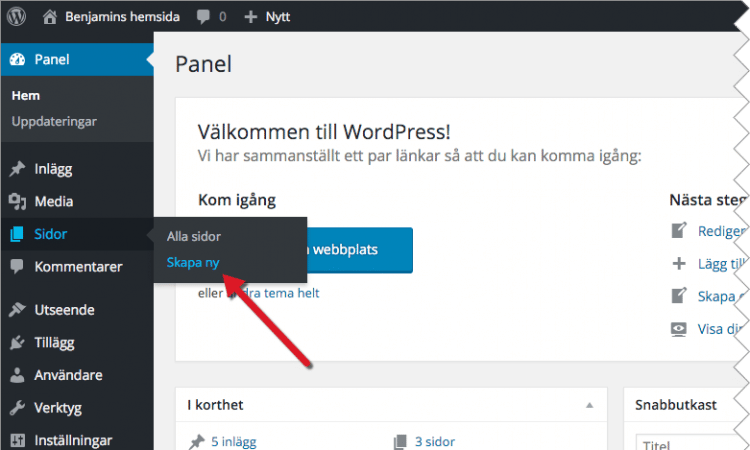Click the home icon beside Benjamins hemsida
This screenshot has height=450, width=750.
point(50,17)
